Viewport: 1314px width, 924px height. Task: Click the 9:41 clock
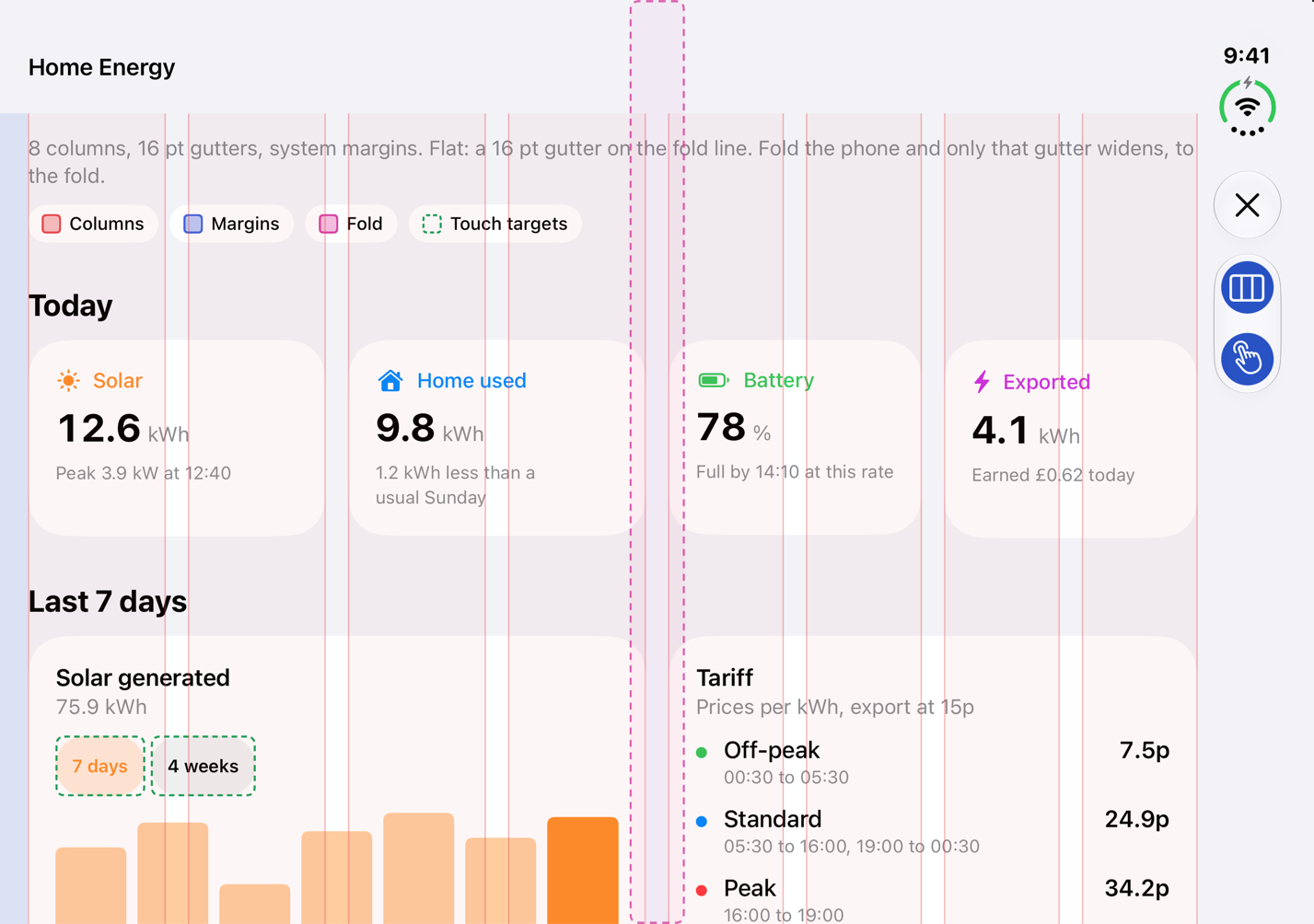(x=1247, y=55)
